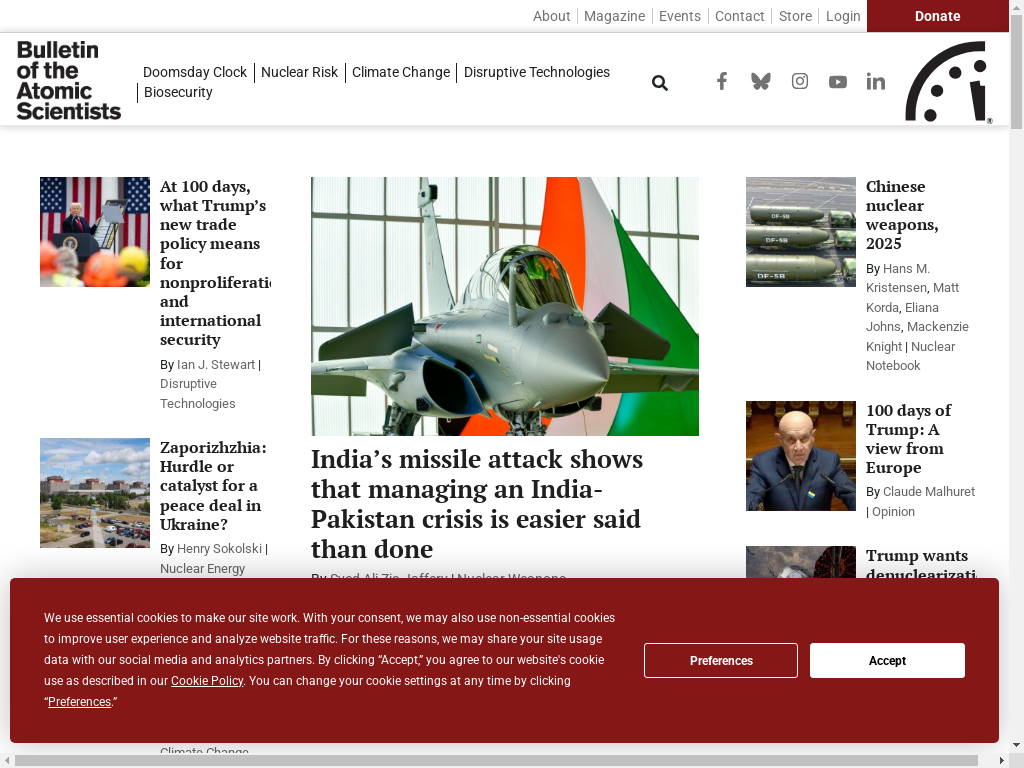Open the Doomsday Clock section
The width and height of the screenshot is (1024, 768).
195,72
